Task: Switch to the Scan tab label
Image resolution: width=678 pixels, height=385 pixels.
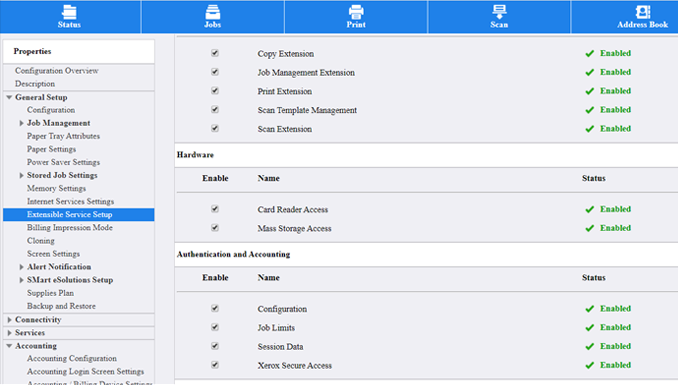Action: [499, 25]
